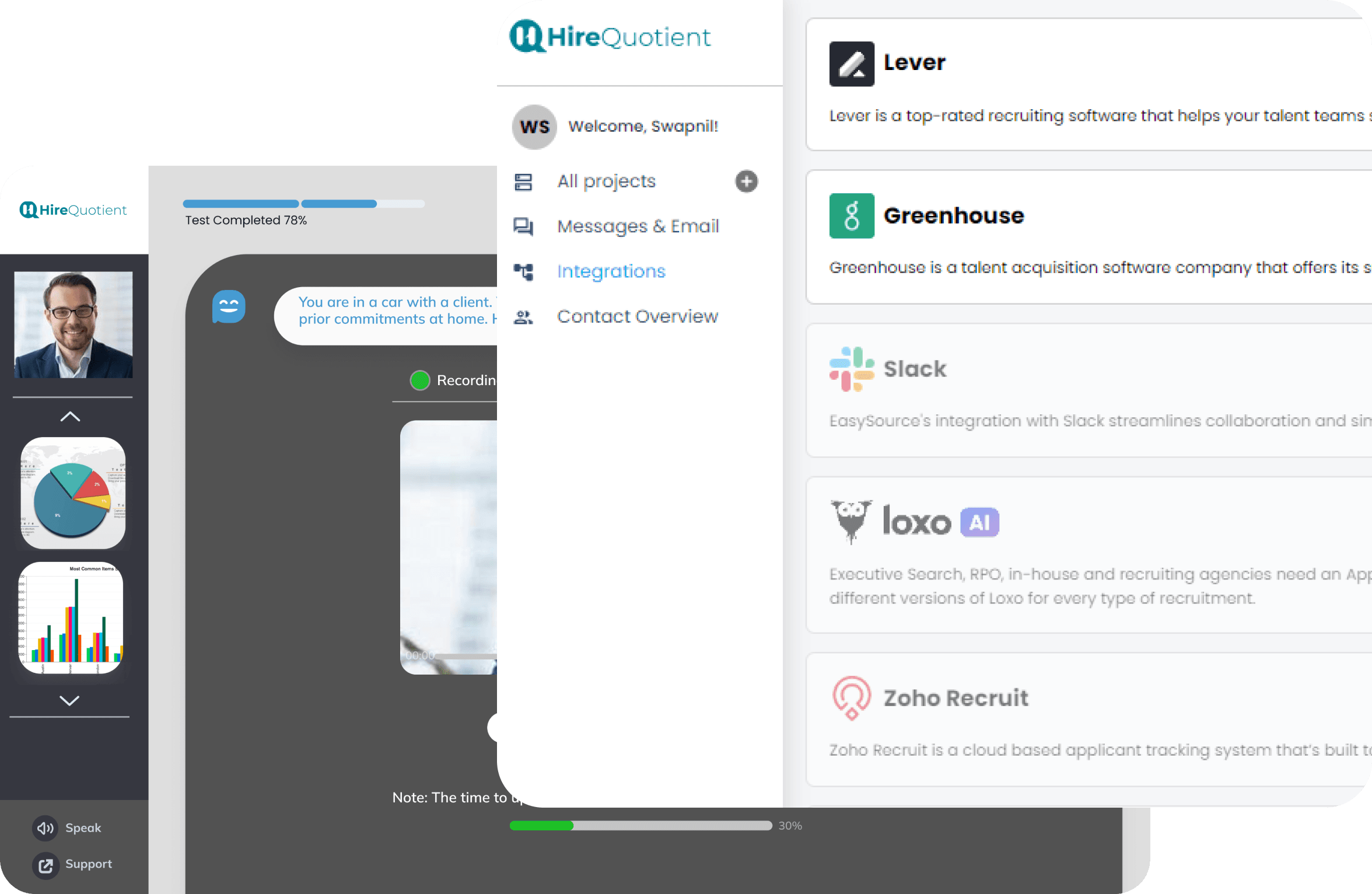Click the green 30% progress bar
This screenshot has width=1372, height=894.
[640, 826]
